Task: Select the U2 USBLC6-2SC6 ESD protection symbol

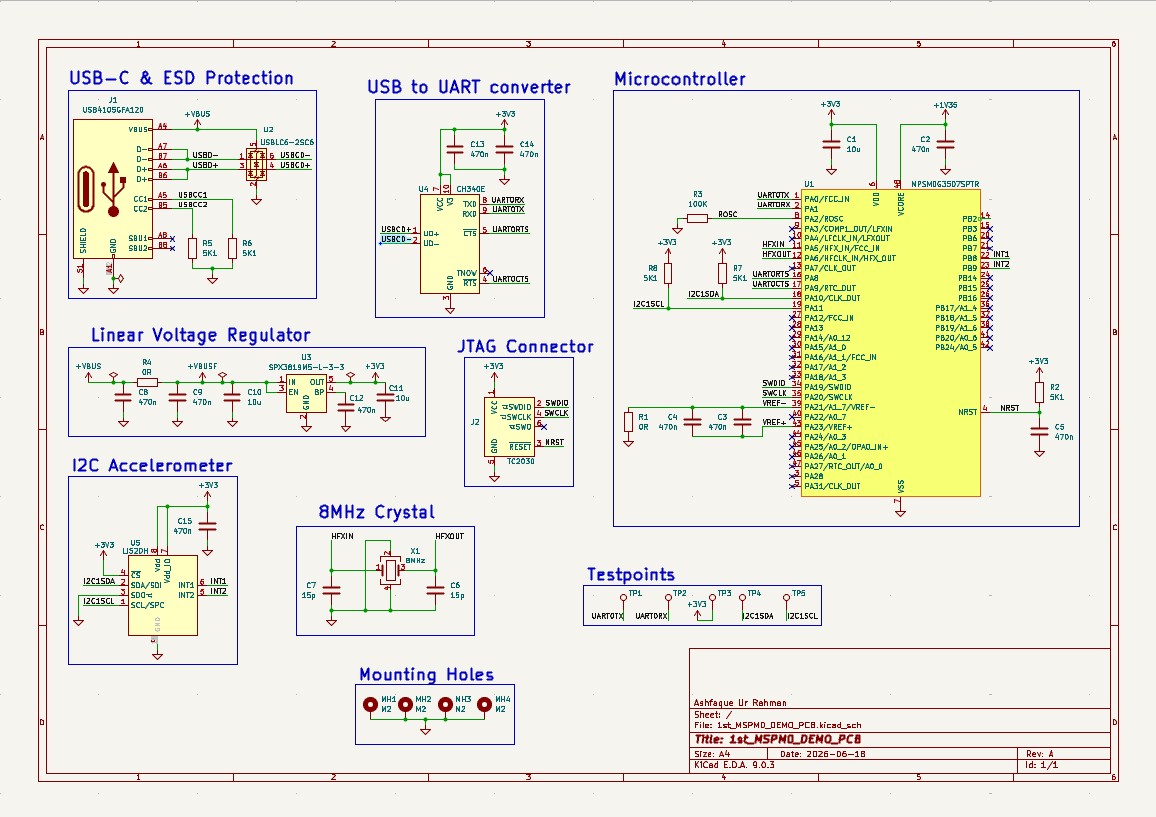Action: [256, 164]
